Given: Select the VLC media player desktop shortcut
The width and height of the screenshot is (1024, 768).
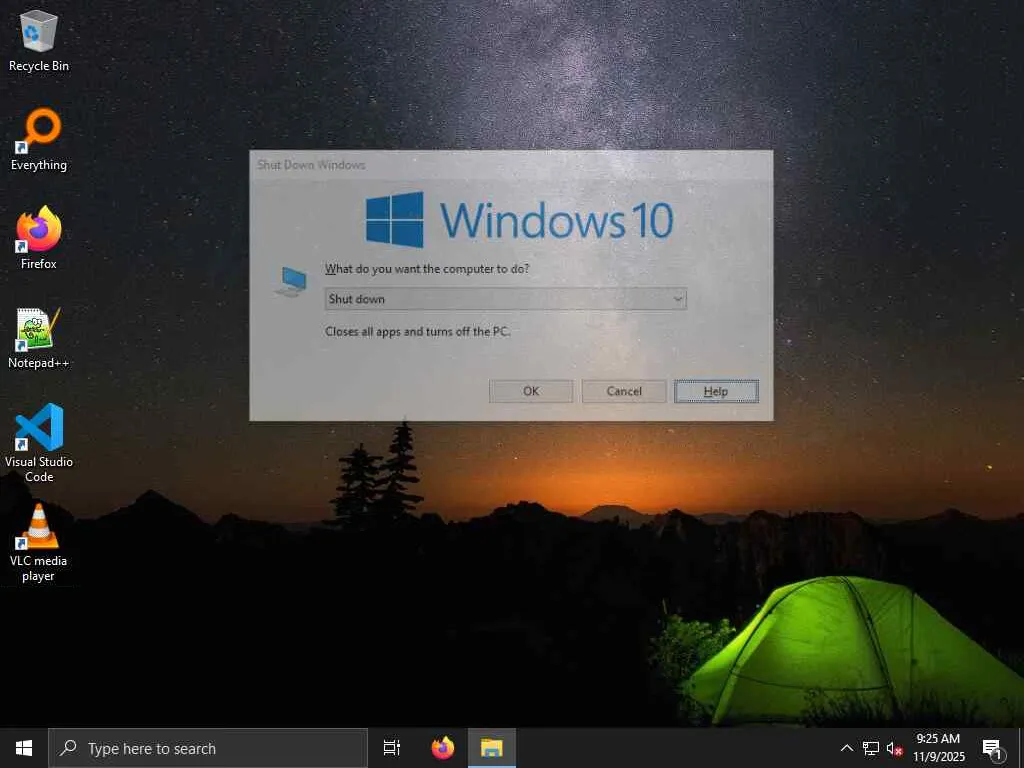Looking at the screenshot, I should (x=39, y=543).
